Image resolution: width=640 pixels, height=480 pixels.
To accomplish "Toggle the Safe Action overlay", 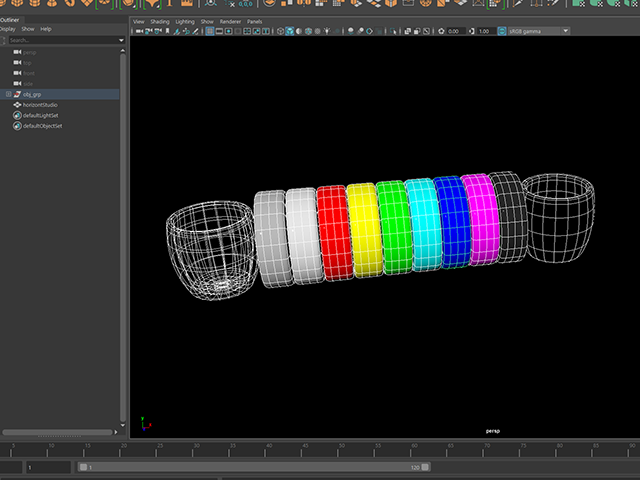I will [256, 31].
